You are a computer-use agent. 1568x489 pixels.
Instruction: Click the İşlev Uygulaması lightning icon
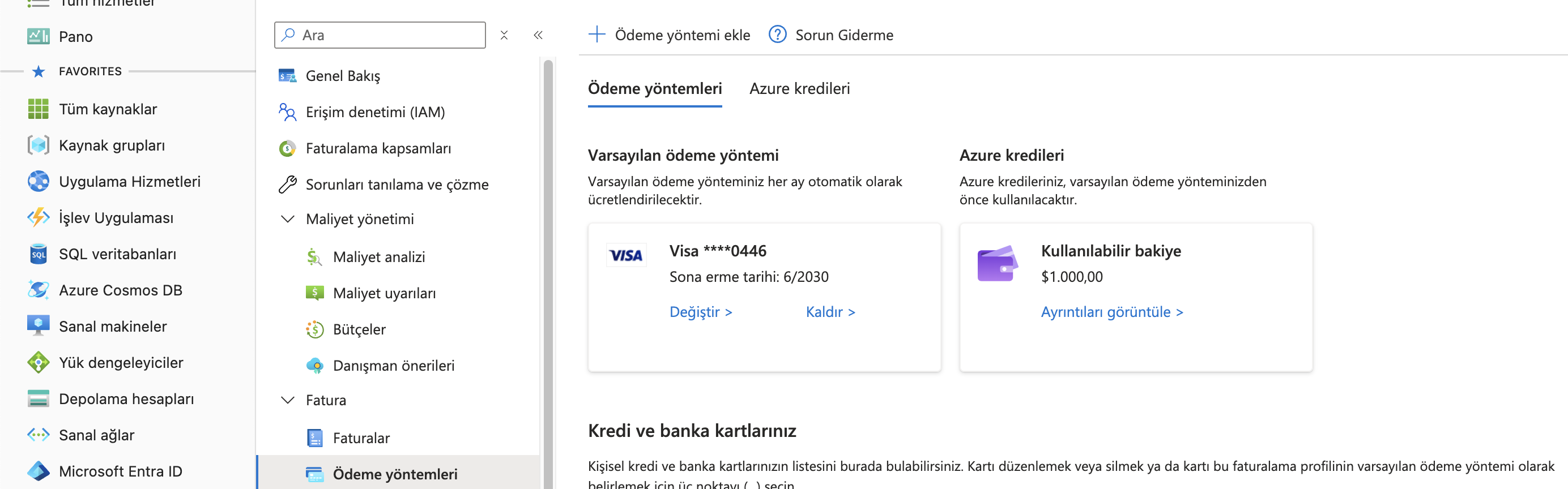click(x=39, y=218)
